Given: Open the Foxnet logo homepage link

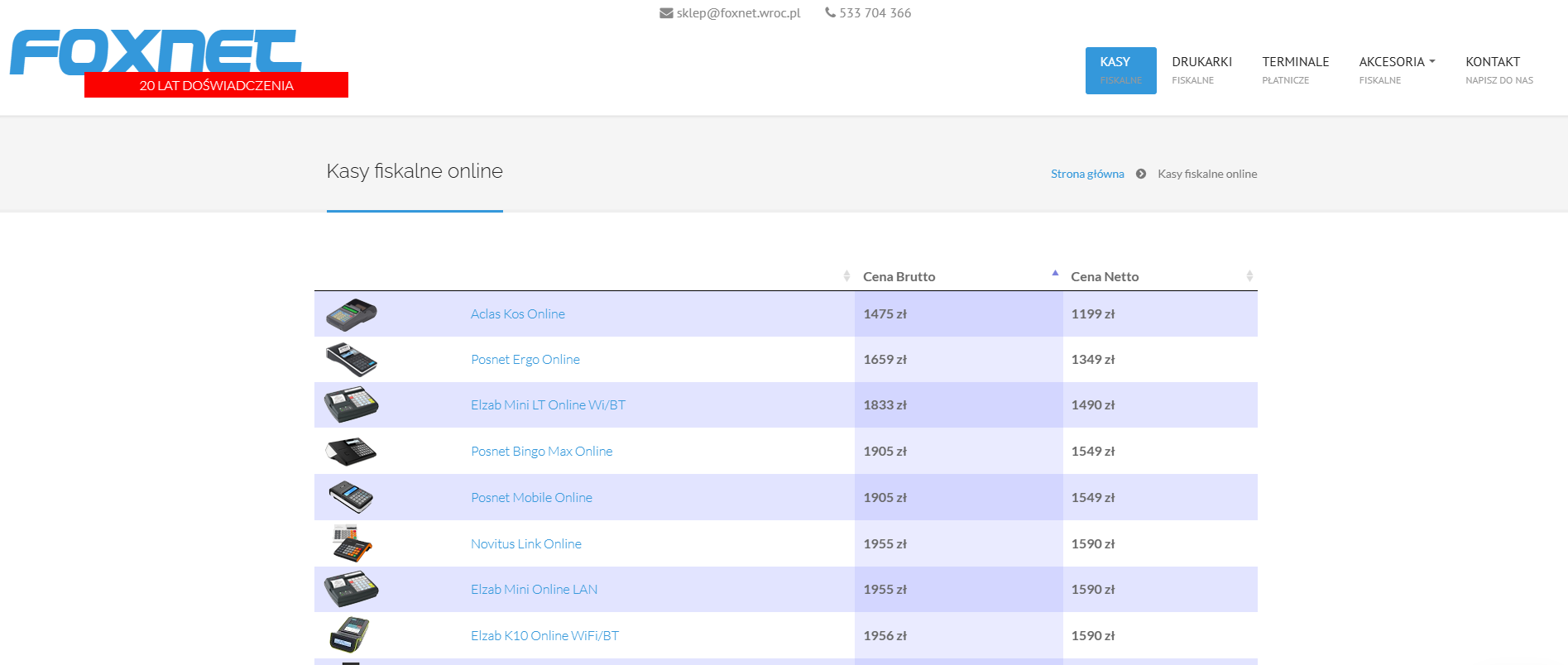Looking at the screenshot, I should [x=156, y=52].
